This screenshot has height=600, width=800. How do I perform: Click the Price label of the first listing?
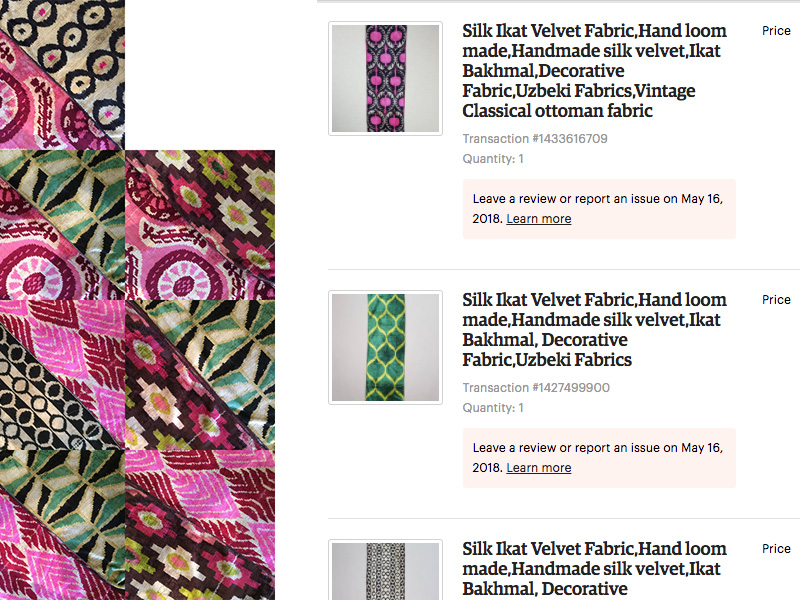(776, 31)
